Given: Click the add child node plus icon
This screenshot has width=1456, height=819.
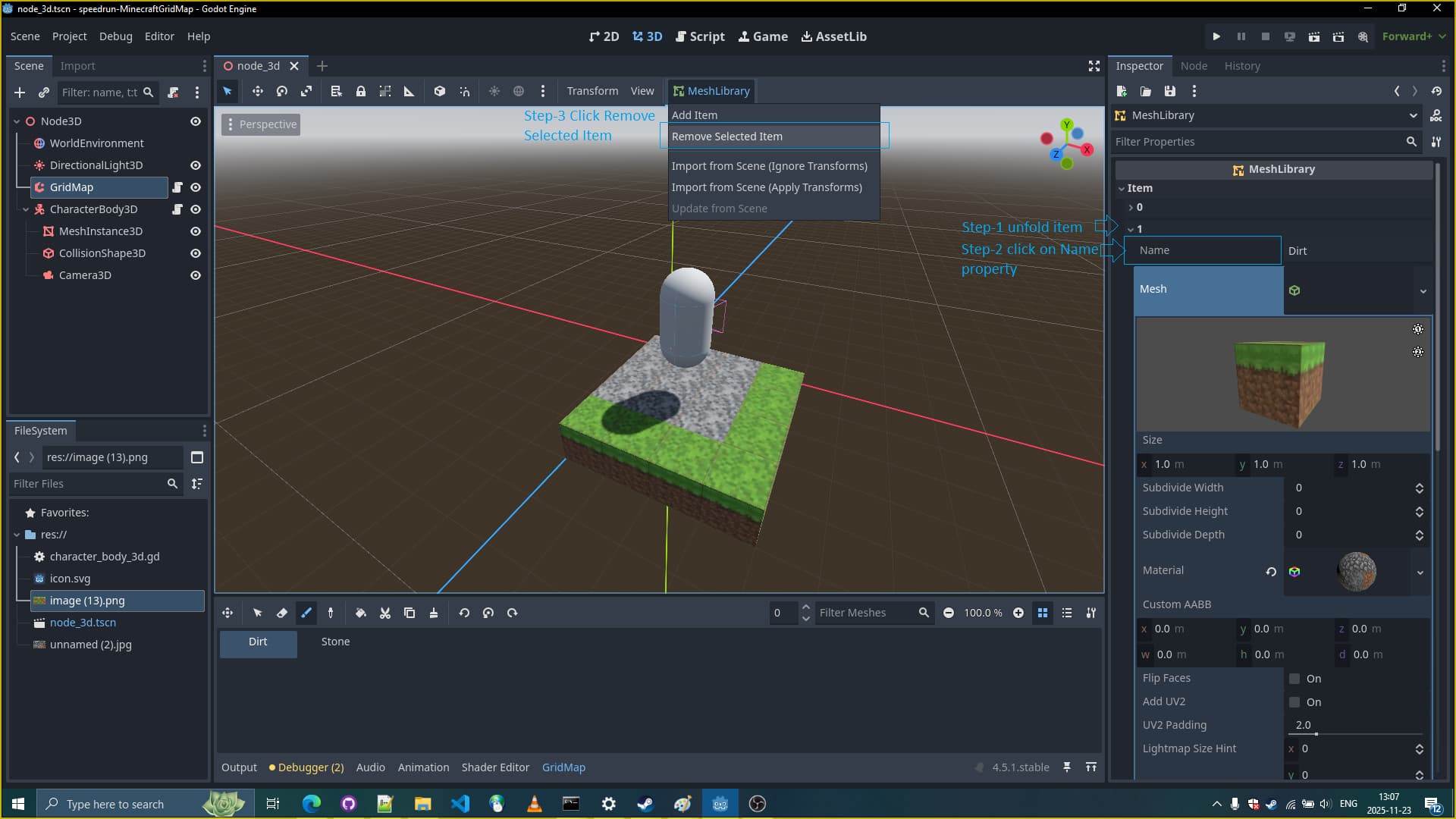Looking at the screenshot, I should 20,93.
